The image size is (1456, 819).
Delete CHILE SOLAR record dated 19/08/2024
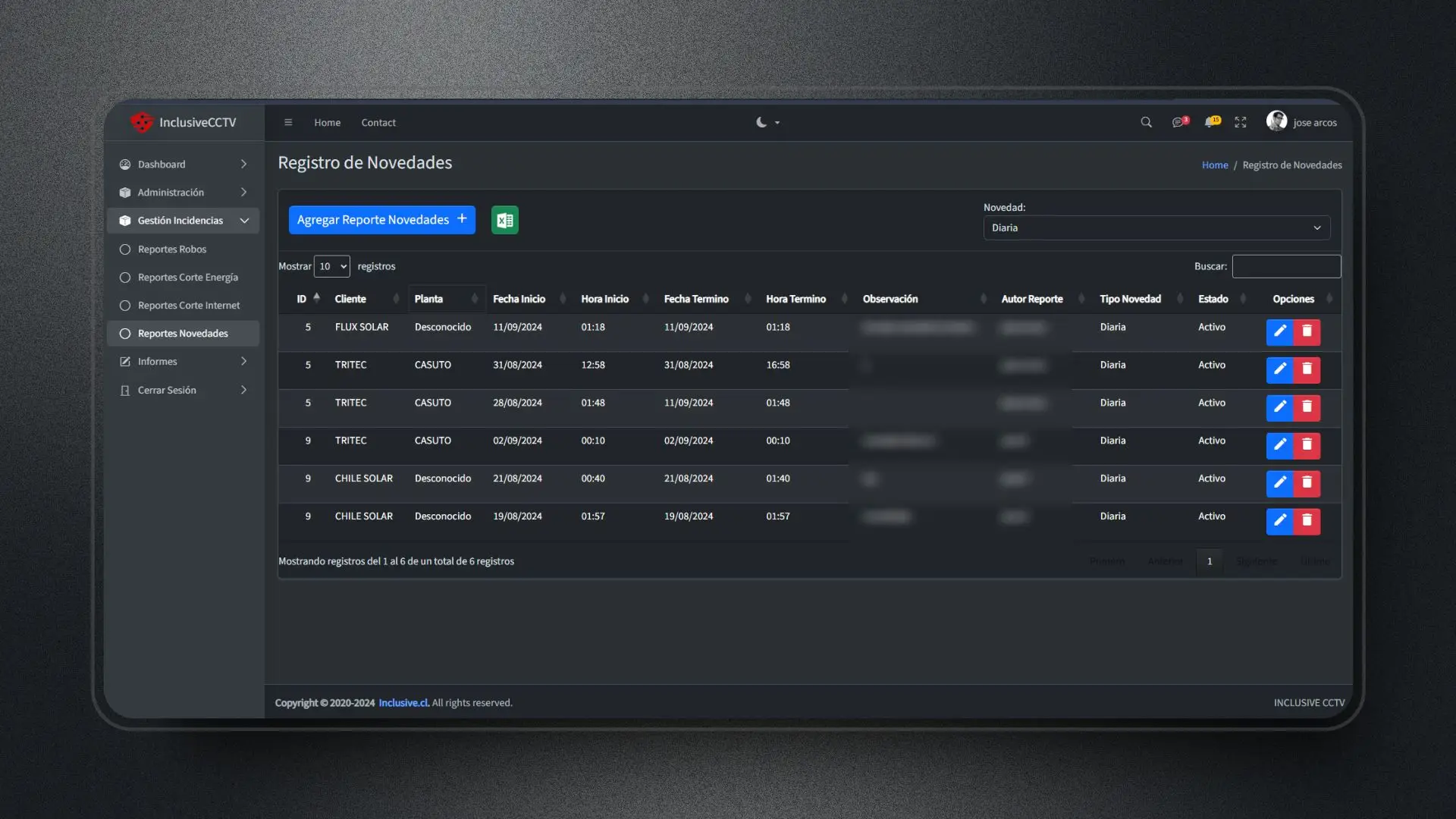(1307, 521)
